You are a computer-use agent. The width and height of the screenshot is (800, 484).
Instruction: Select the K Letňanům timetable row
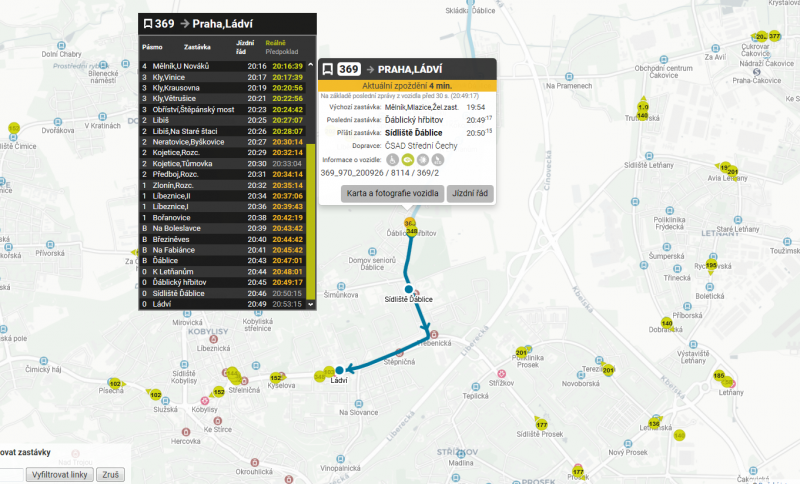click(222, 271)
